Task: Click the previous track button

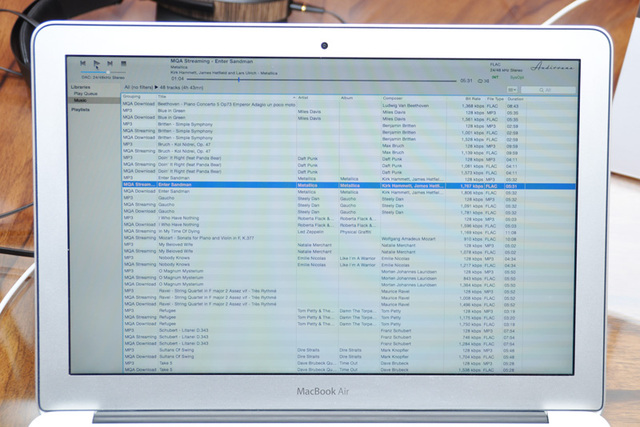Action: tap(83, 62)
